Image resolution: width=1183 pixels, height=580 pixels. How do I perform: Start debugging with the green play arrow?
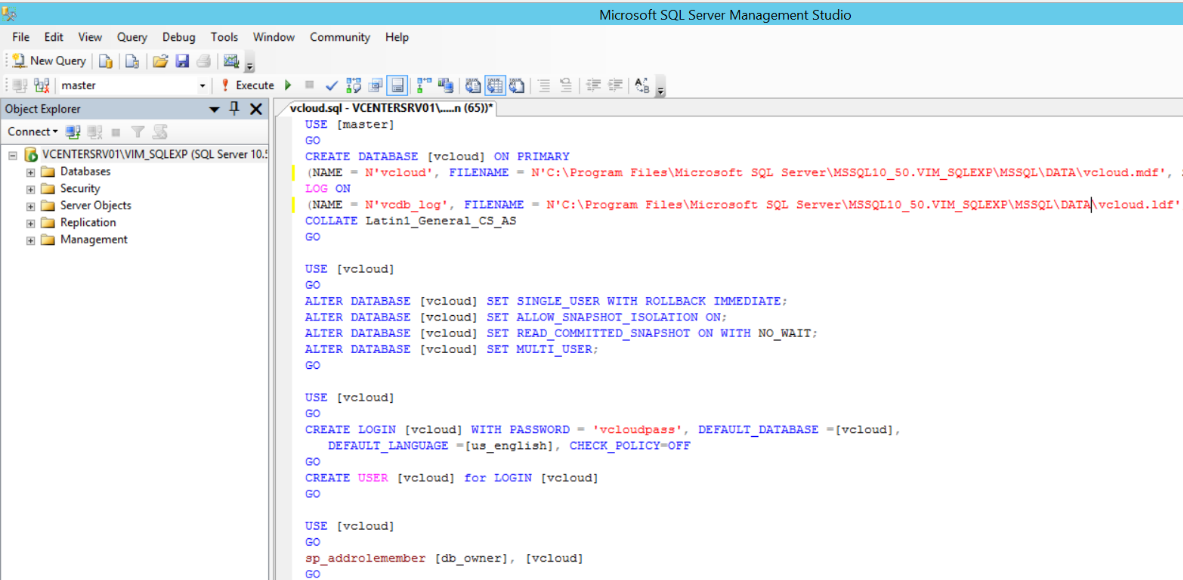point(288,85)
